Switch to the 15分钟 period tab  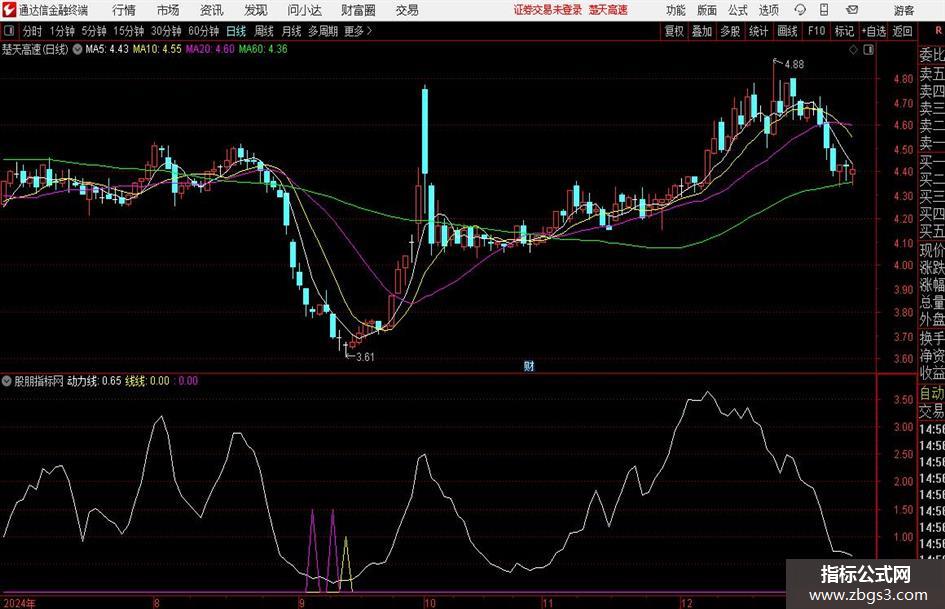click(x=129, y=31)
